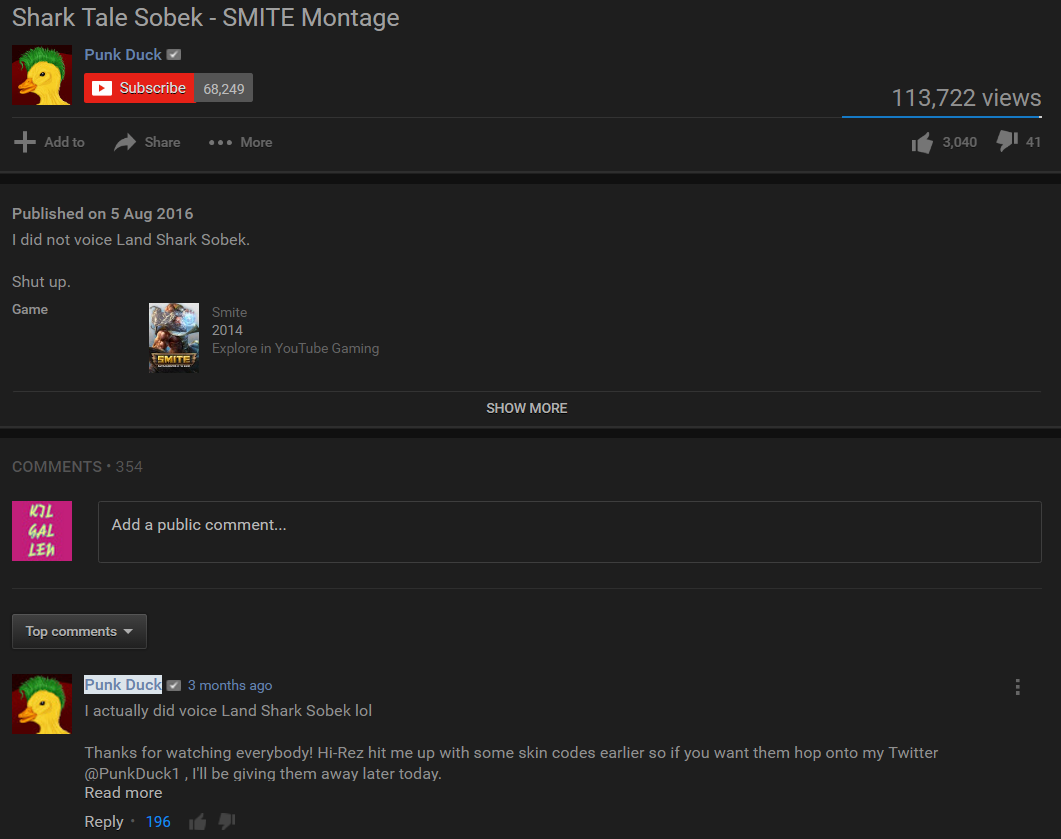The width and height of the screenshot is (1061, 839).
Task: Click the 3,040 likes count
Action: [960, 142]
